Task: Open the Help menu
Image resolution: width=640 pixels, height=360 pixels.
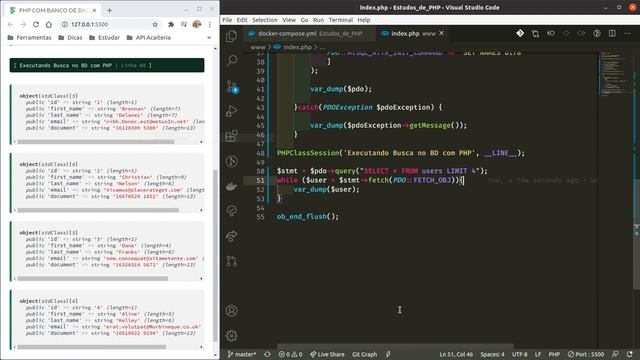Action: [364, 20]
